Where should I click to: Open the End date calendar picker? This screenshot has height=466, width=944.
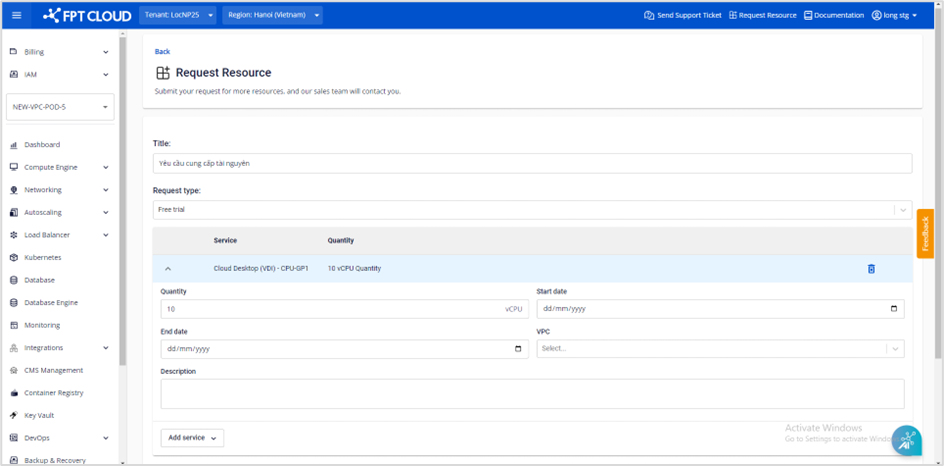pyautogui.click(x=518, y=349)
